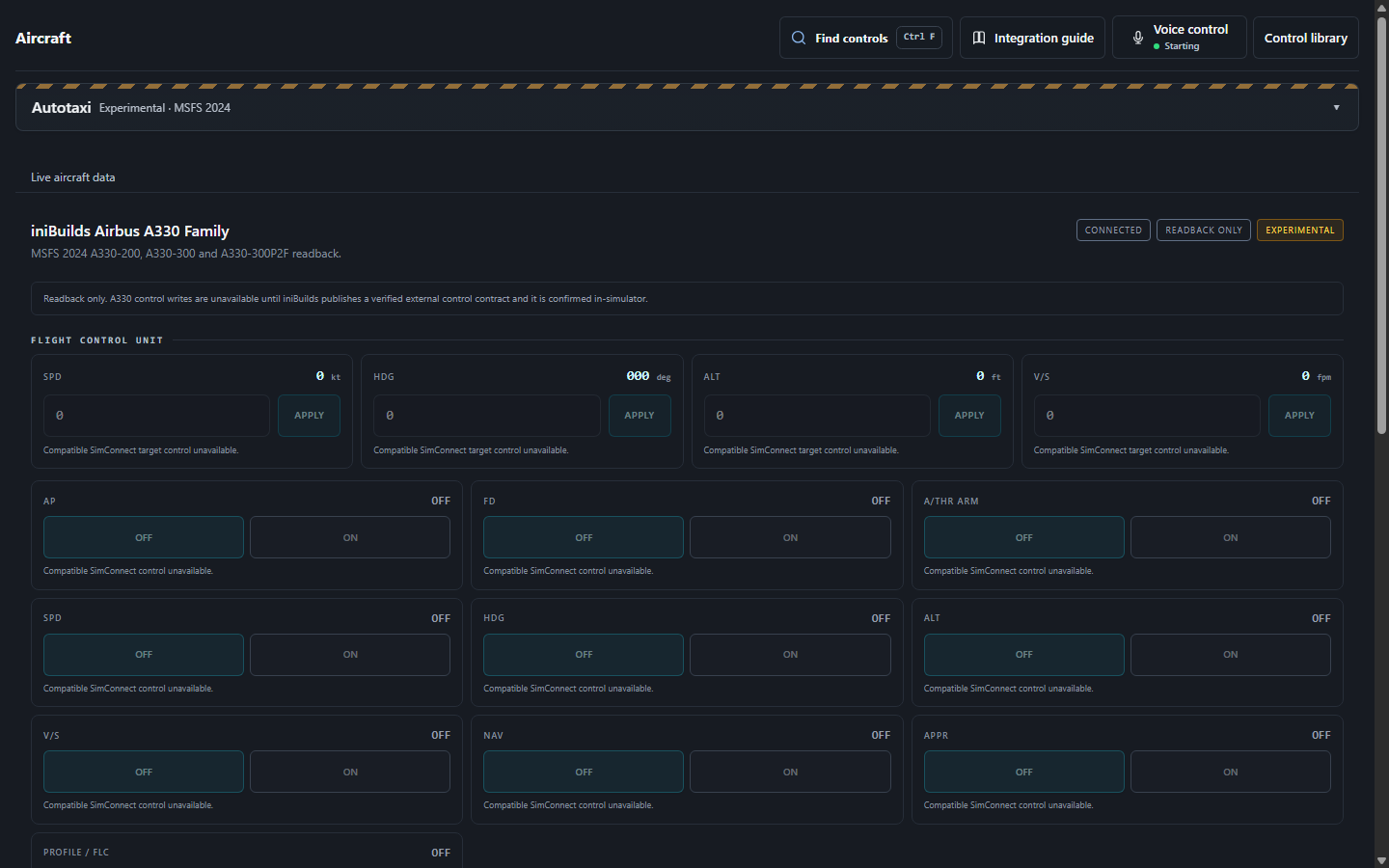Click the PROFILE / FLC card label

76,853
